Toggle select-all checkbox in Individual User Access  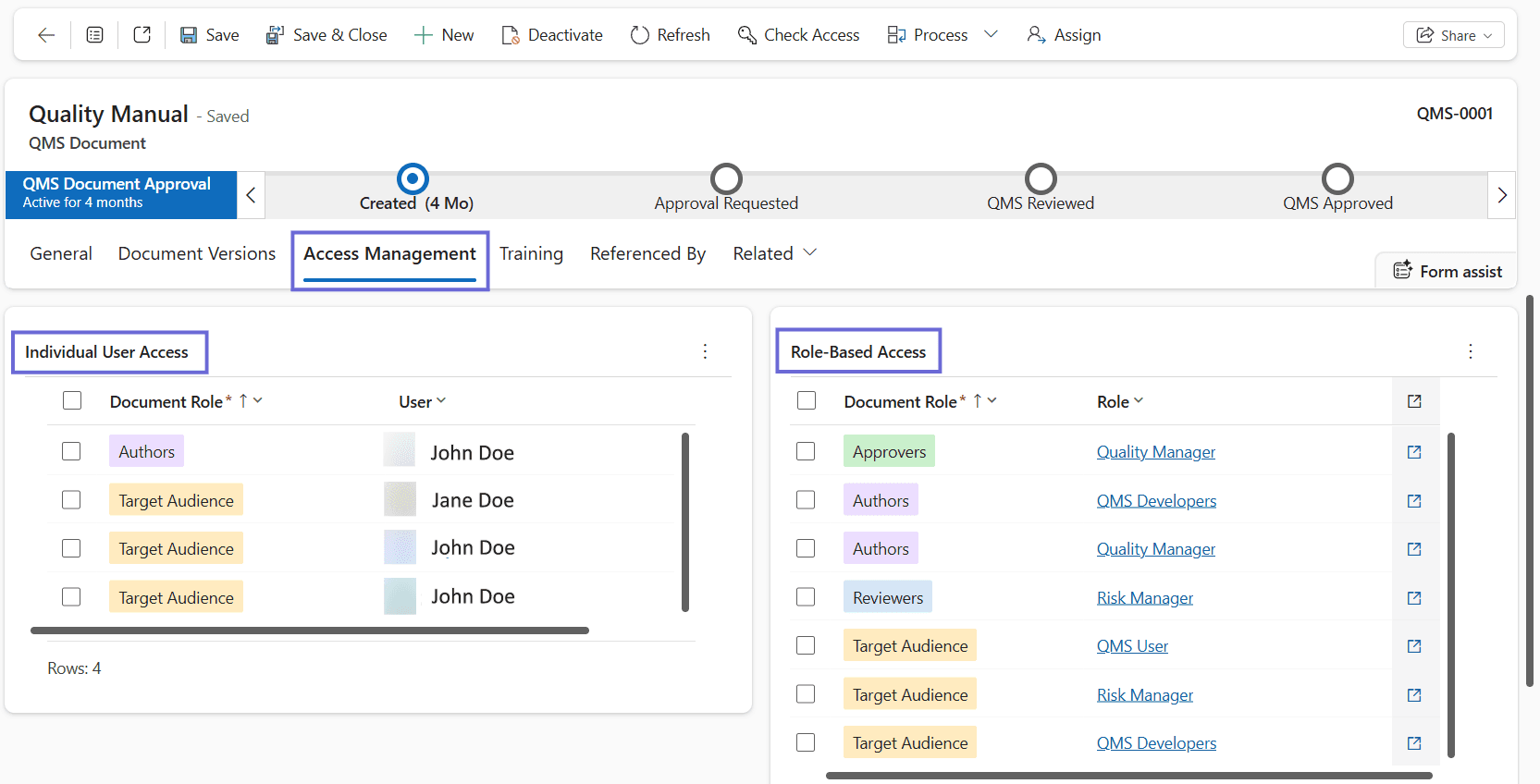72,400
